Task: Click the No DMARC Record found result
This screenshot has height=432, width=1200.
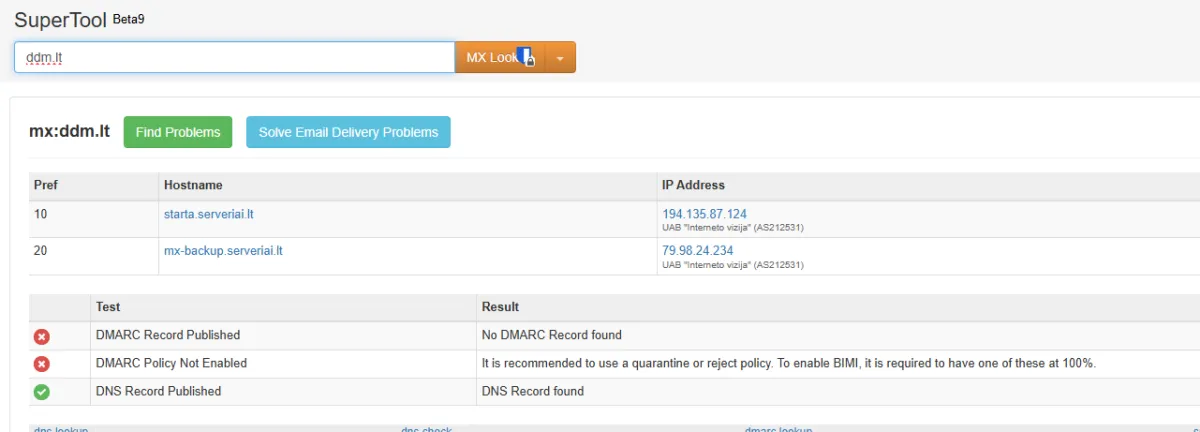Action: pos(552,335)
